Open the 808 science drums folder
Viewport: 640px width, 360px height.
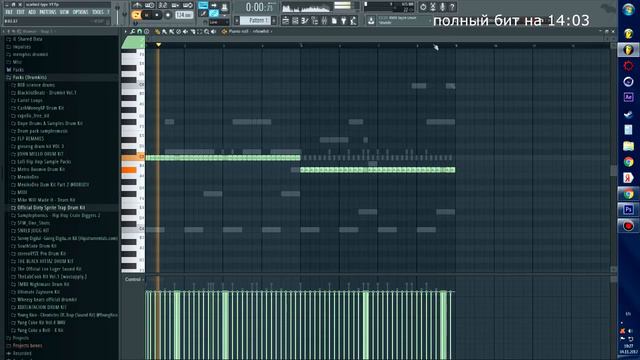click(x=36, y=85)
